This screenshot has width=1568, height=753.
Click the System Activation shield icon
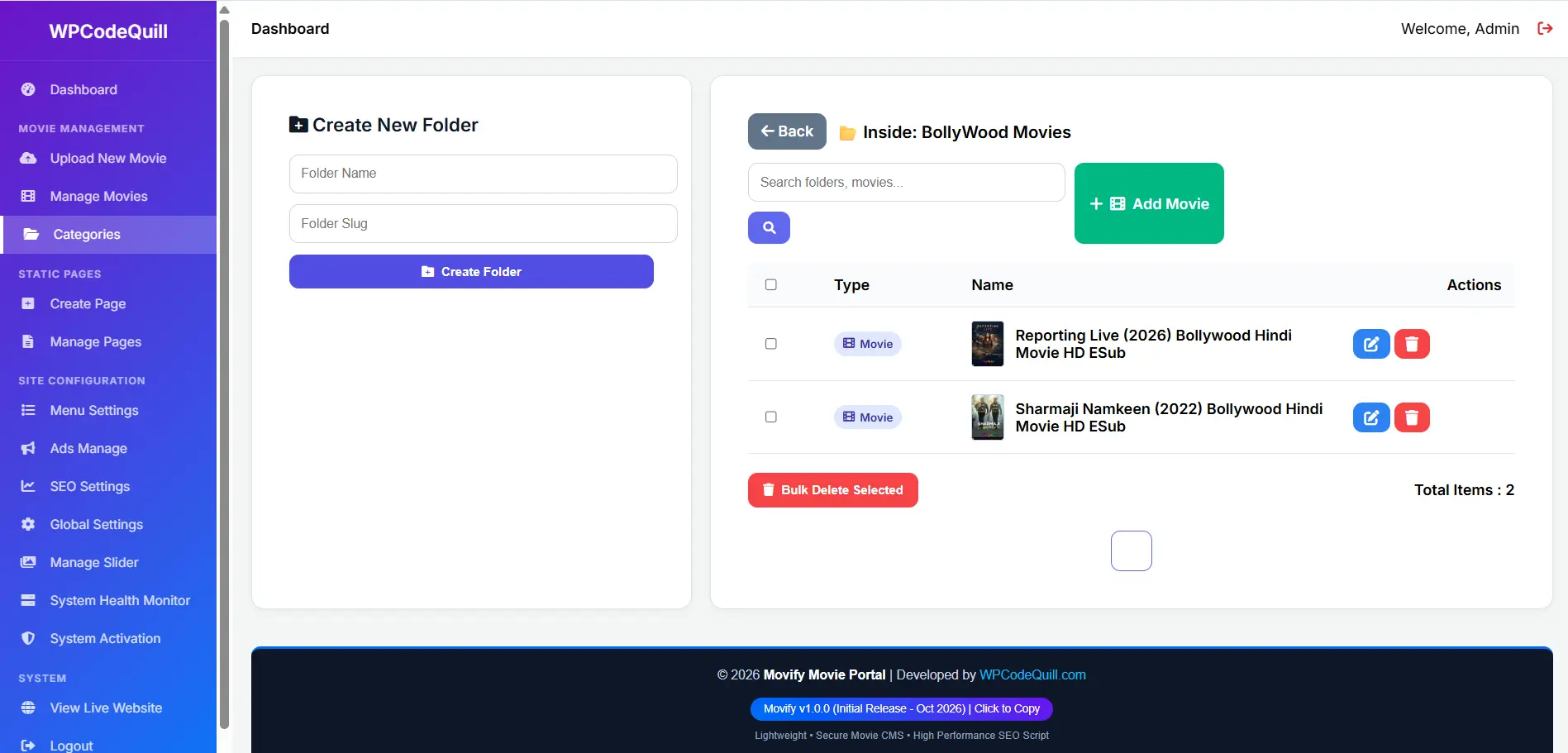click(x=28, y=638)
